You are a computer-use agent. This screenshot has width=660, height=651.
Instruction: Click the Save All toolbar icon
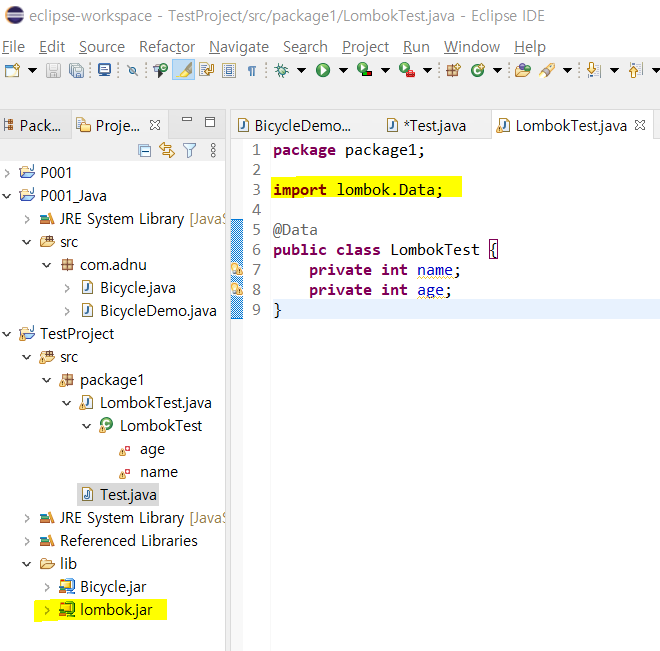[x=76, y=70]
